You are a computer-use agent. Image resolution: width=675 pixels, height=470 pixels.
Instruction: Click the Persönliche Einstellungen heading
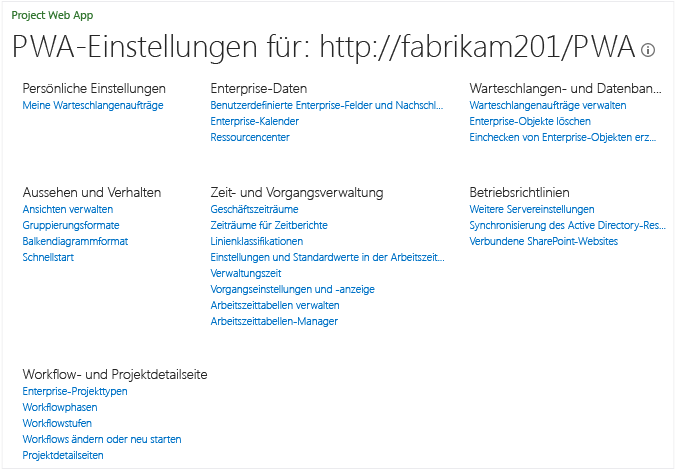pos(94,89)
